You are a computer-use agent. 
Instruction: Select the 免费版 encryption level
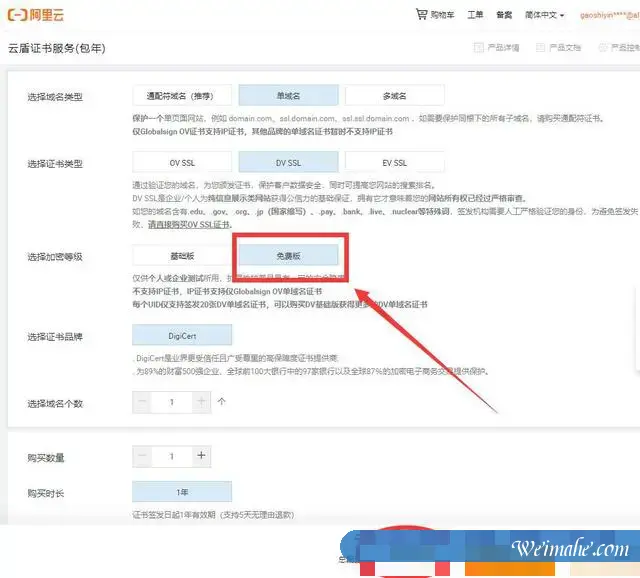pos(288,256)
